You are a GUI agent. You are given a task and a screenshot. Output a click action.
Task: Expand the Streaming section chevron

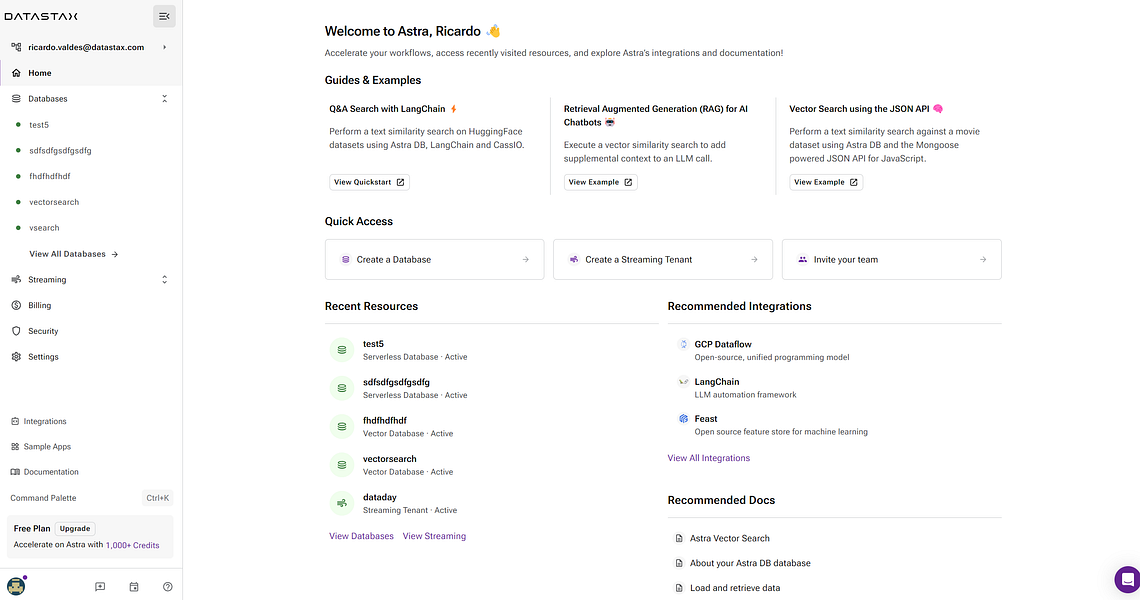pyautogui.click(x=164, y=279)
